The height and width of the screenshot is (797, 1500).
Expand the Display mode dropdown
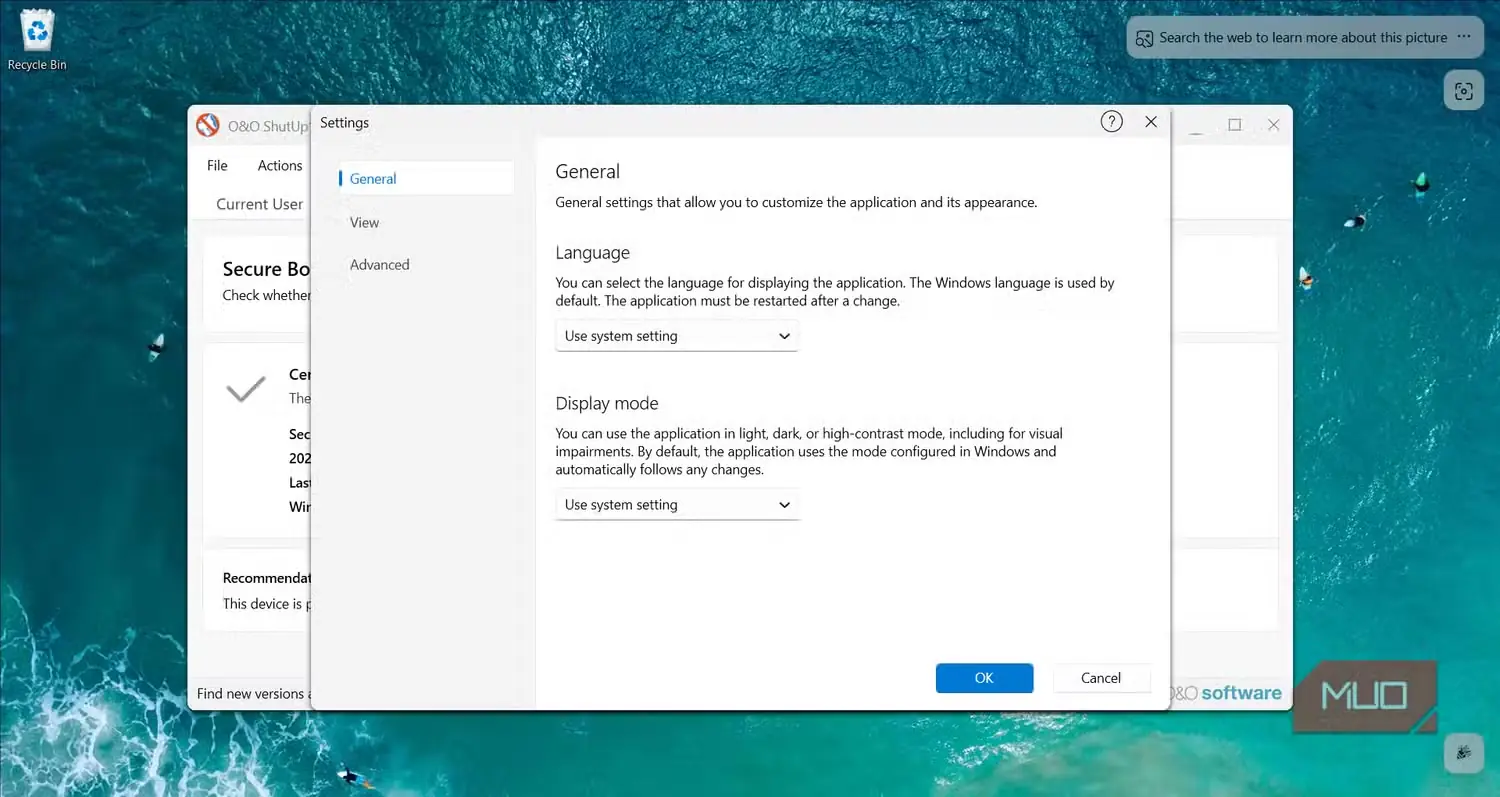pyautogui.click(x=677, y=505)
